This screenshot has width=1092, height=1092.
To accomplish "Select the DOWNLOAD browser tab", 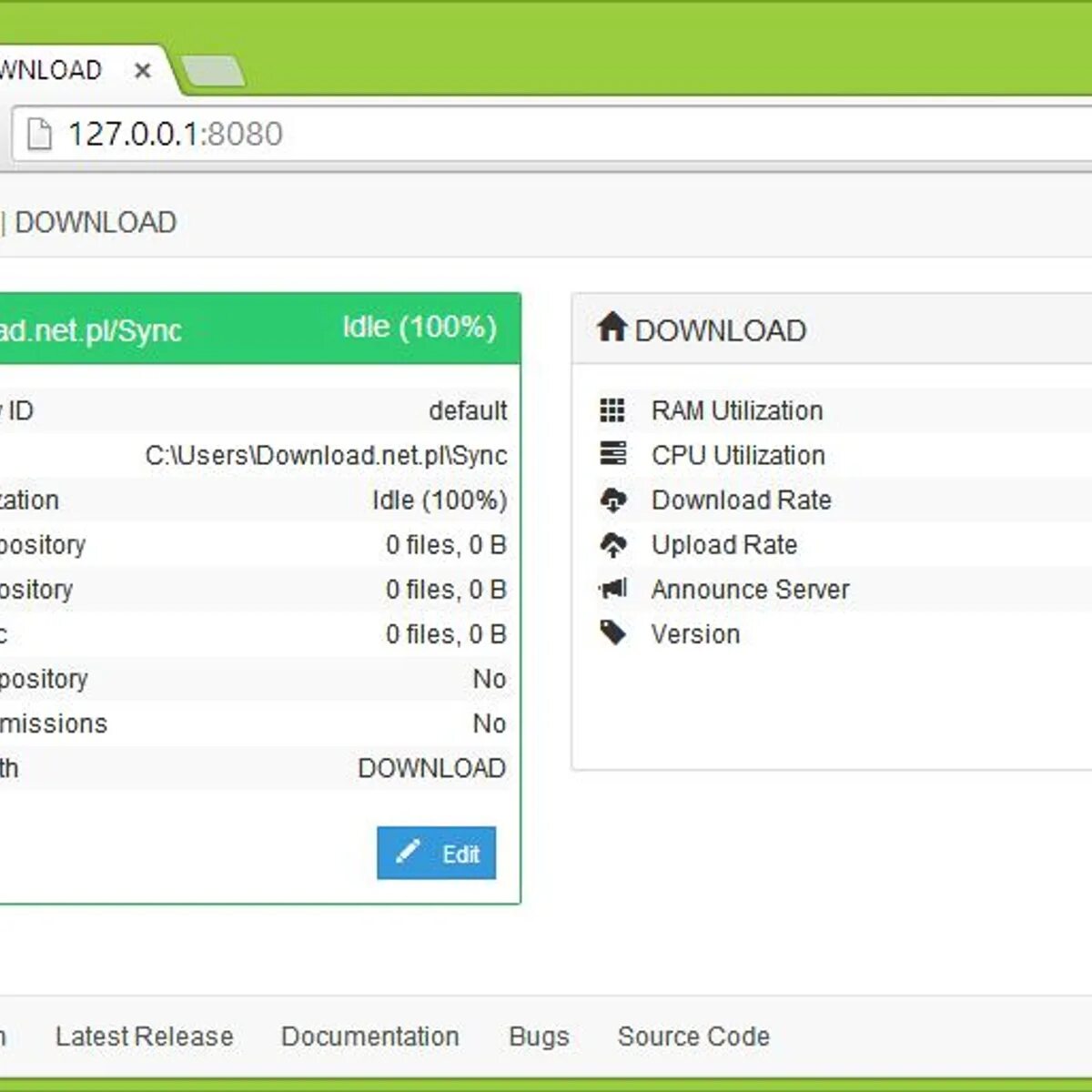I will pos(82,70).
